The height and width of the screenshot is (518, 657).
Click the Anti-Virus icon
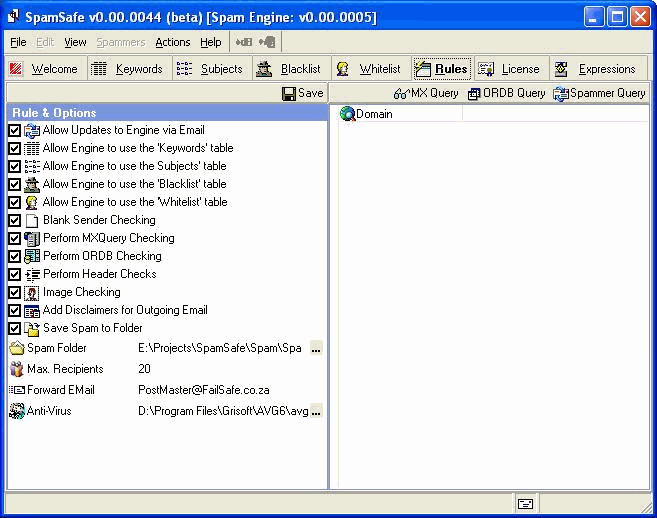(x=17, y=411)
